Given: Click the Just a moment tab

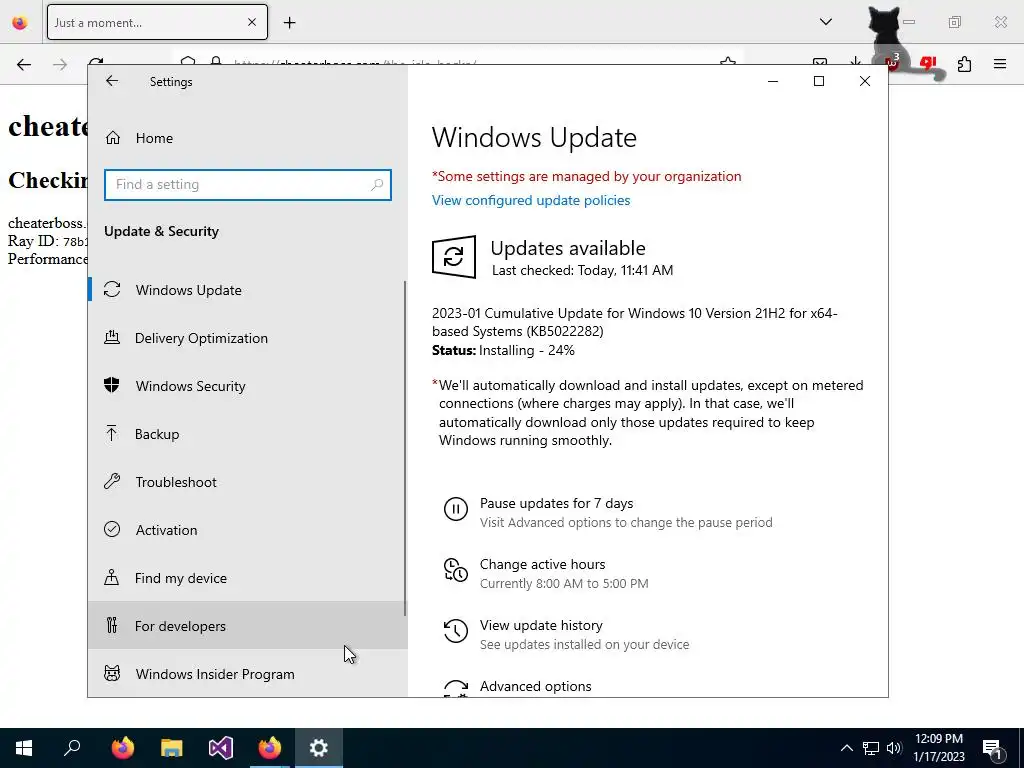Looking at the screenshot, I should (157, 22).
